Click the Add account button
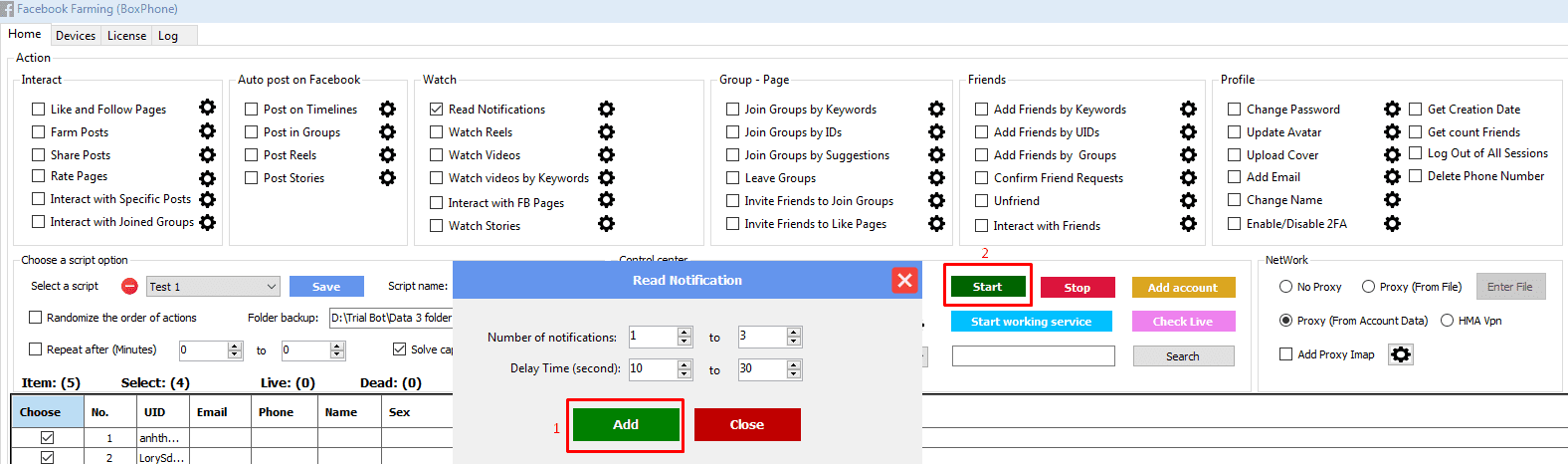1568x464 pixels. tap(1183, 288)
